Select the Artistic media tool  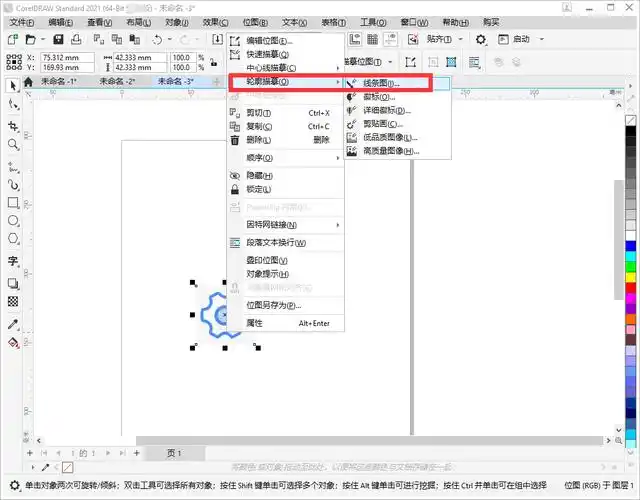[13, 185]
